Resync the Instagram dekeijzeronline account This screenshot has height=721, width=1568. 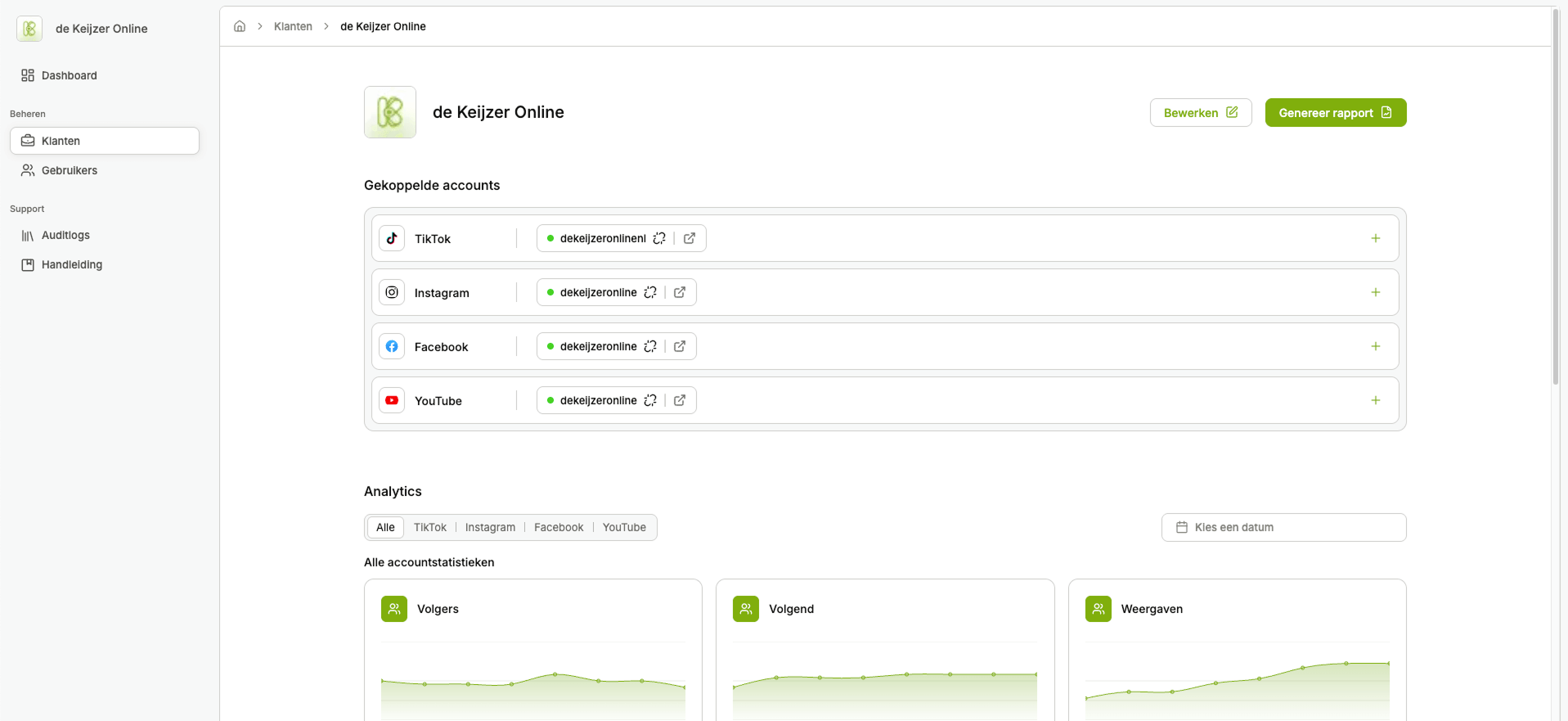point(650,292)
